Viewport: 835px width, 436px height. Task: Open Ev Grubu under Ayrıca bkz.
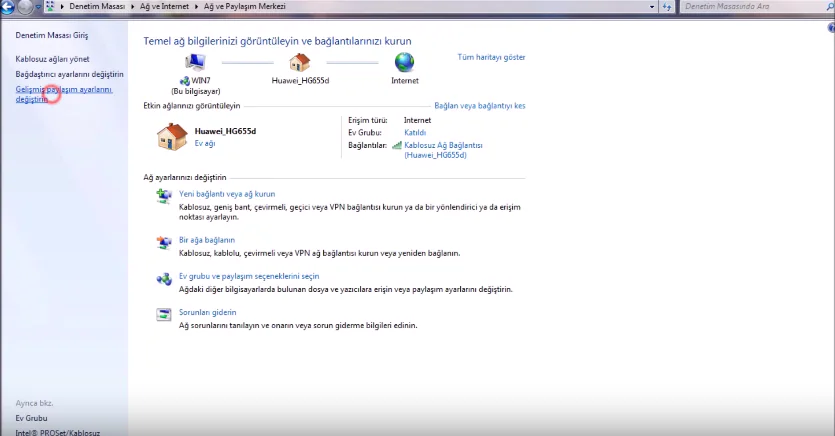31,418
